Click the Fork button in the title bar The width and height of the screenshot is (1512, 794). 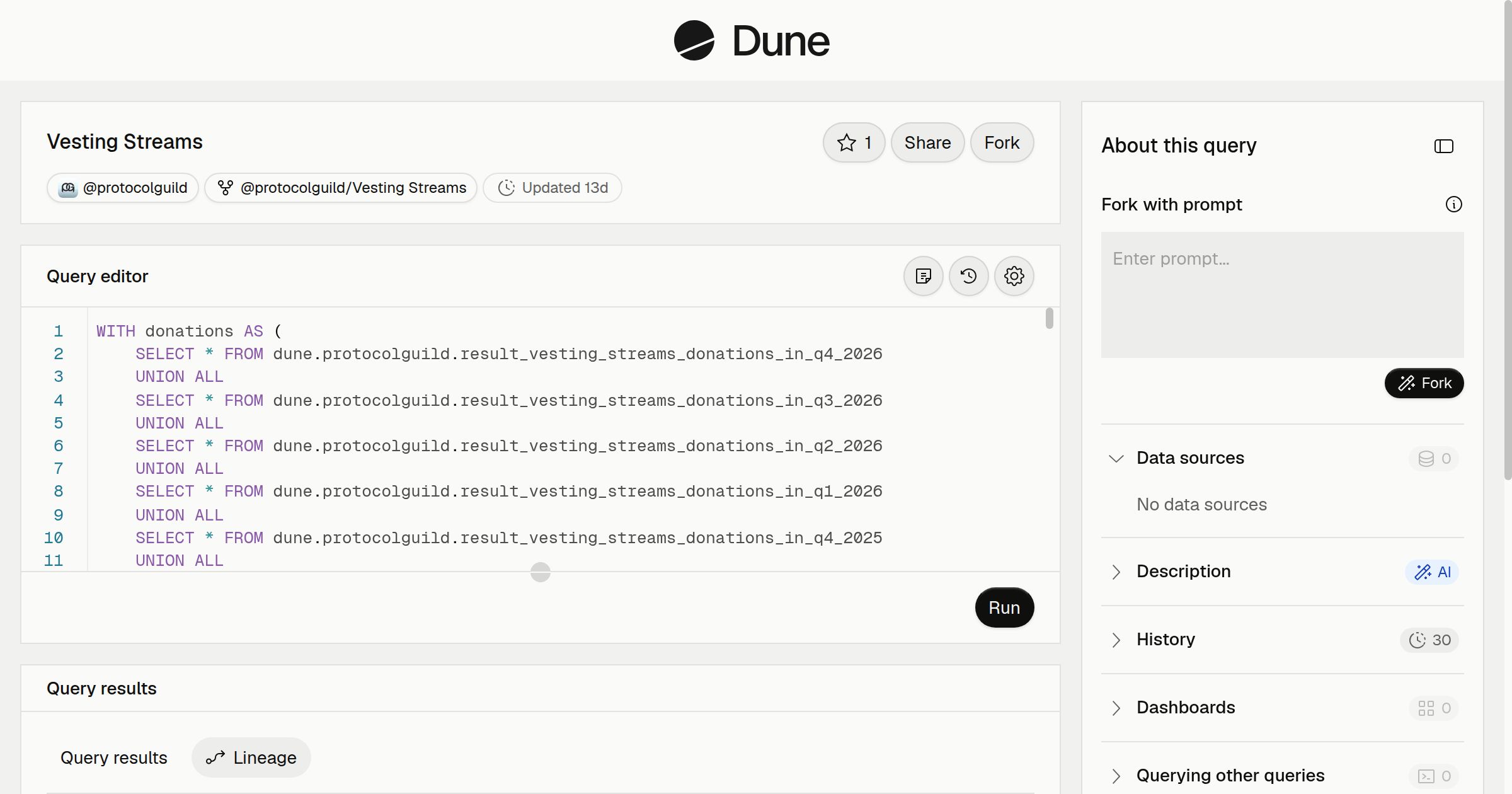click(1002, 142)
